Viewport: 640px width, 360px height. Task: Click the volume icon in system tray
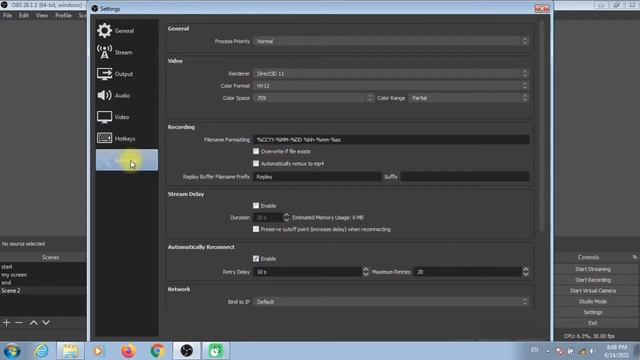click(592, 351)
